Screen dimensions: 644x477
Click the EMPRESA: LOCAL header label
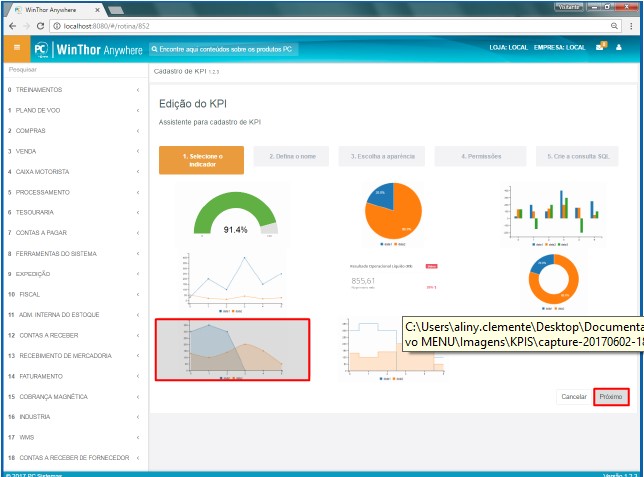pos(559,48)
